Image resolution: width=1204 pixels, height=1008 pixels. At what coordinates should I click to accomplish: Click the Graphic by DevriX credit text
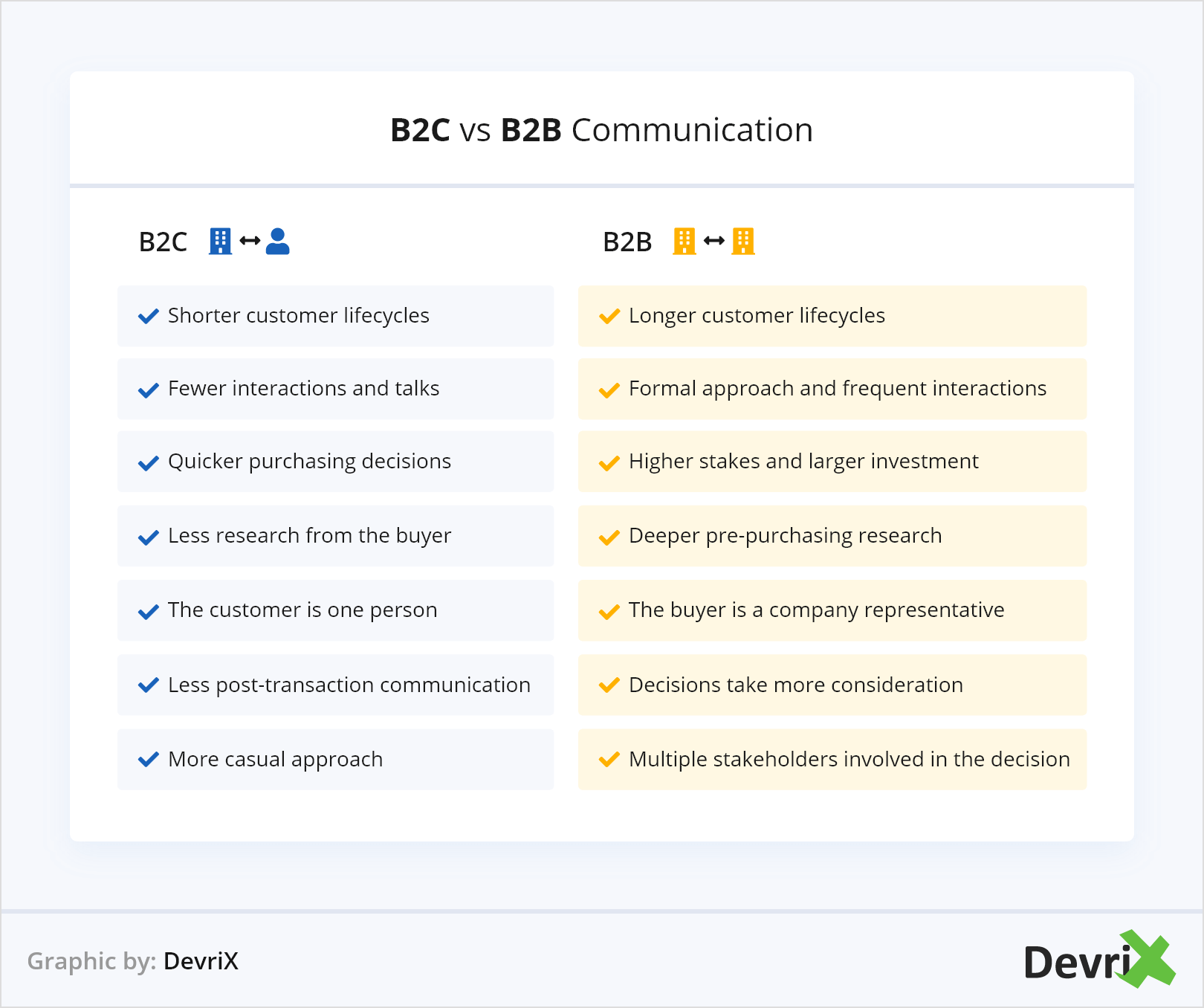click(x=133, y=961)
